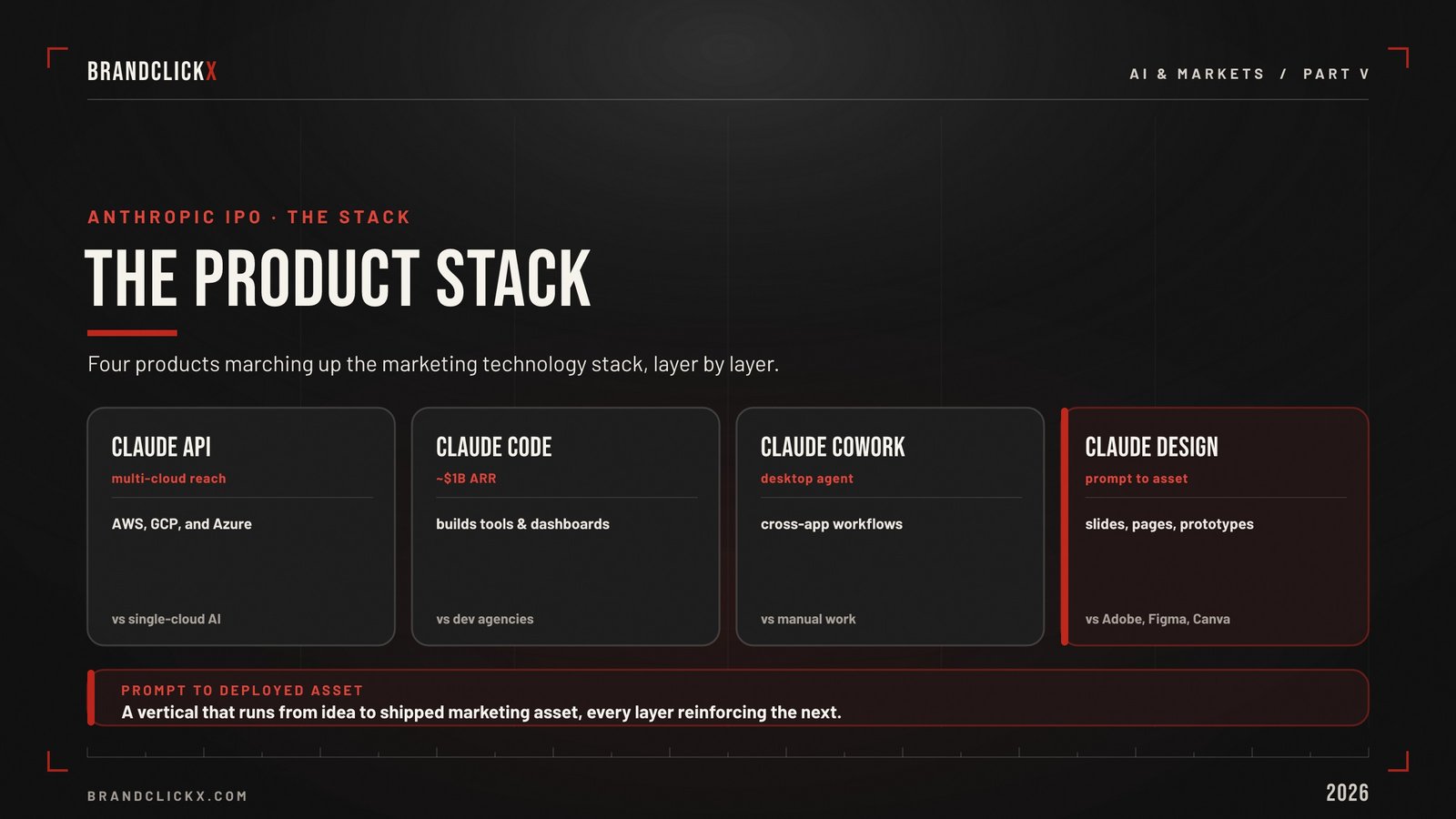1456x819 pixels.
Task: Click the BRANDCLICKX.COM footer link
Action: (x=167, y=796)
